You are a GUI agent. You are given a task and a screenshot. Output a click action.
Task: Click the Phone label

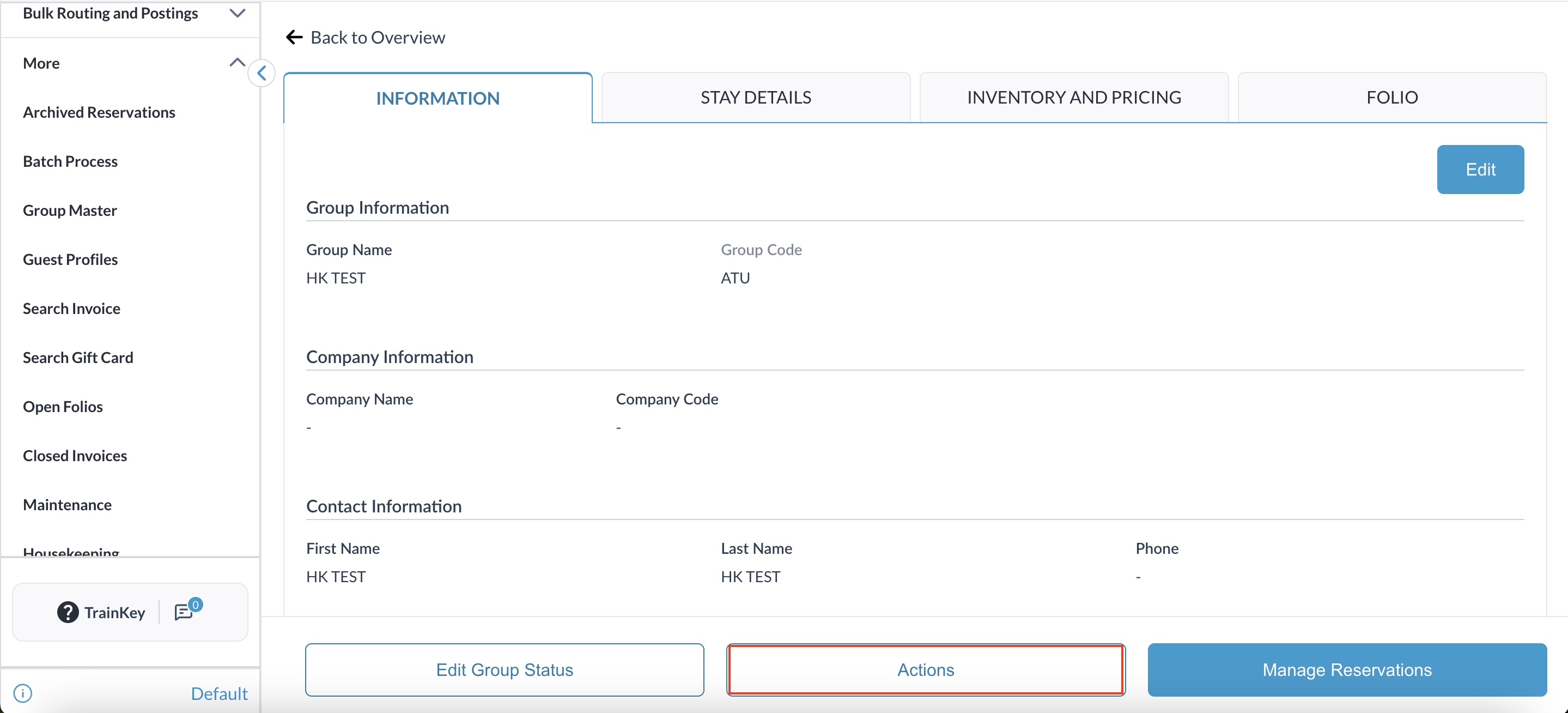(1157, 548)
